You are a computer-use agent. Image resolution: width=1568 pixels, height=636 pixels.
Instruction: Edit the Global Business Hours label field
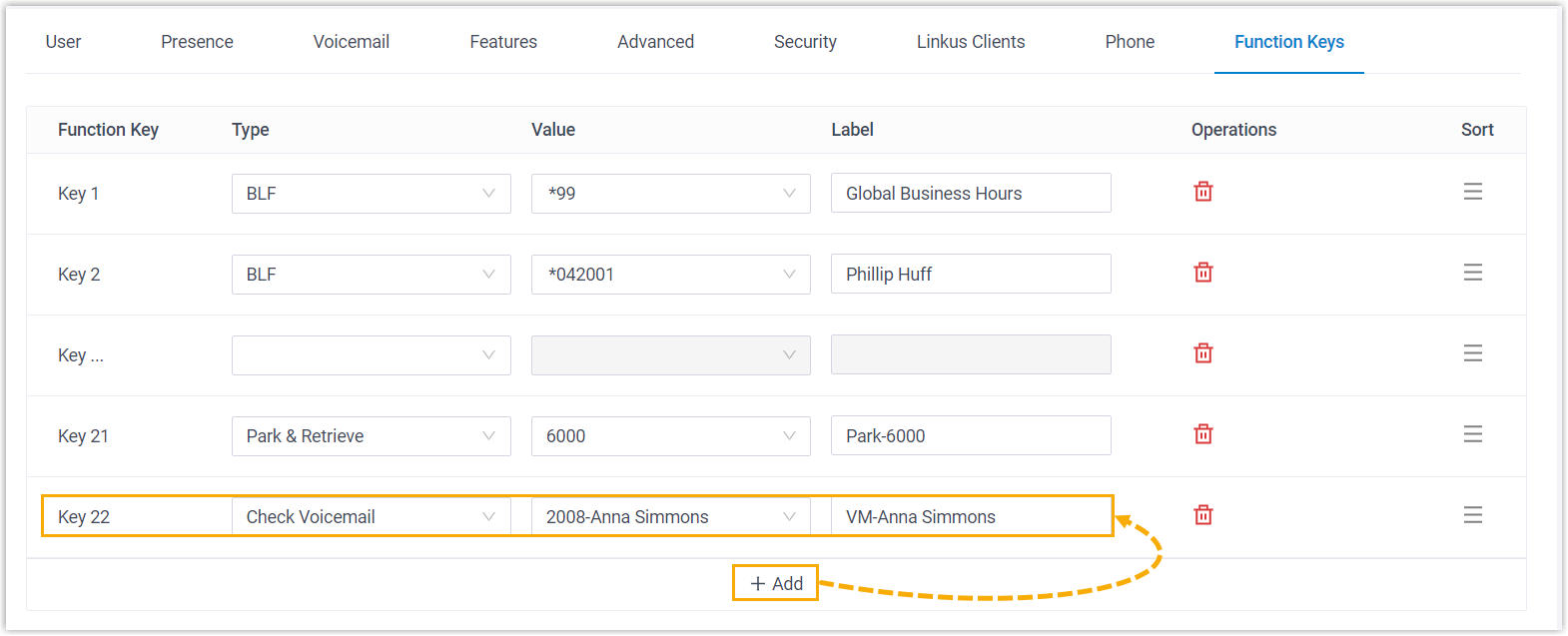(970, 194)
